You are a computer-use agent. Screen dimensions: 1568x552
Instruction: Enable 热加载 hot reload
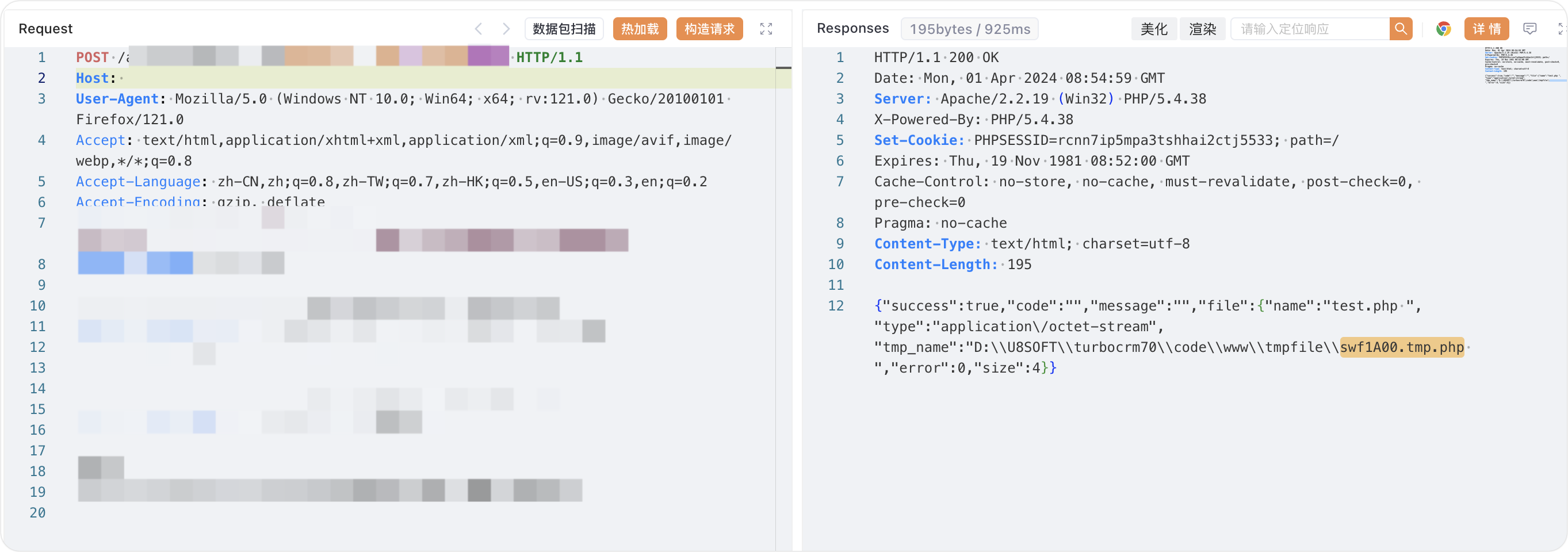click(639, 28)
